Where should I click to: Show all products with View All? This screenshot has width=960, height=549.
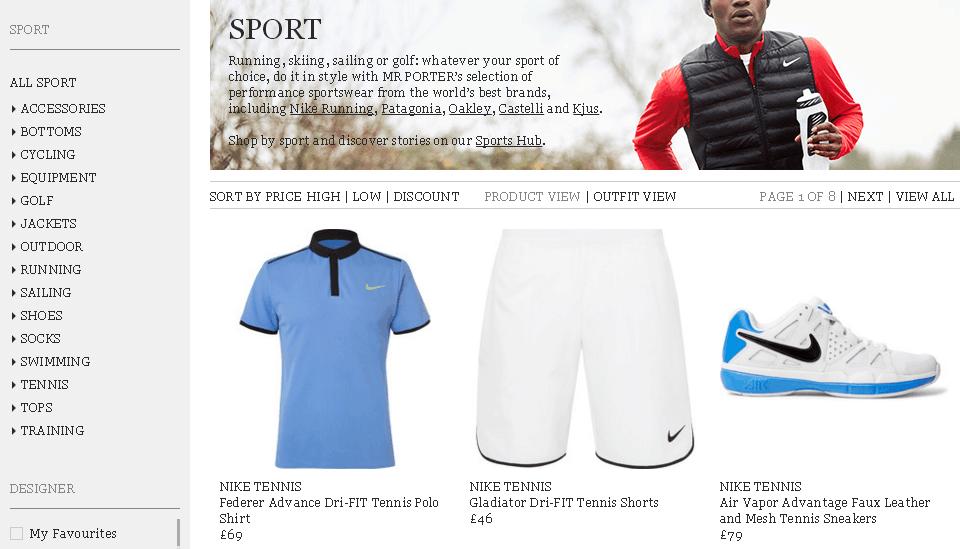pos(924,196)
